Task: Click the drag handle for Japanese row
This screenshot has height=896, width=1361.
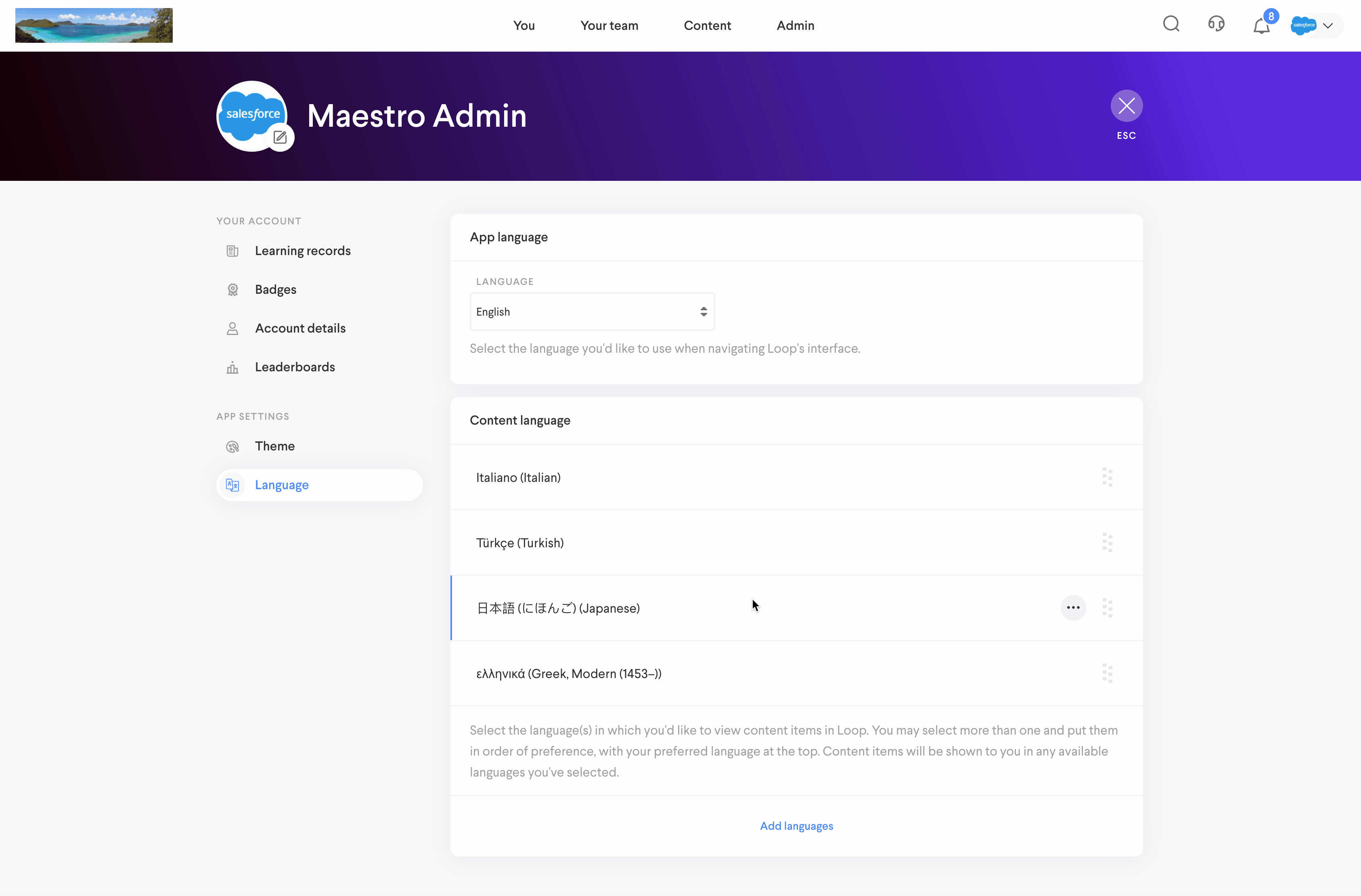Action: [x=1107, y=608]
